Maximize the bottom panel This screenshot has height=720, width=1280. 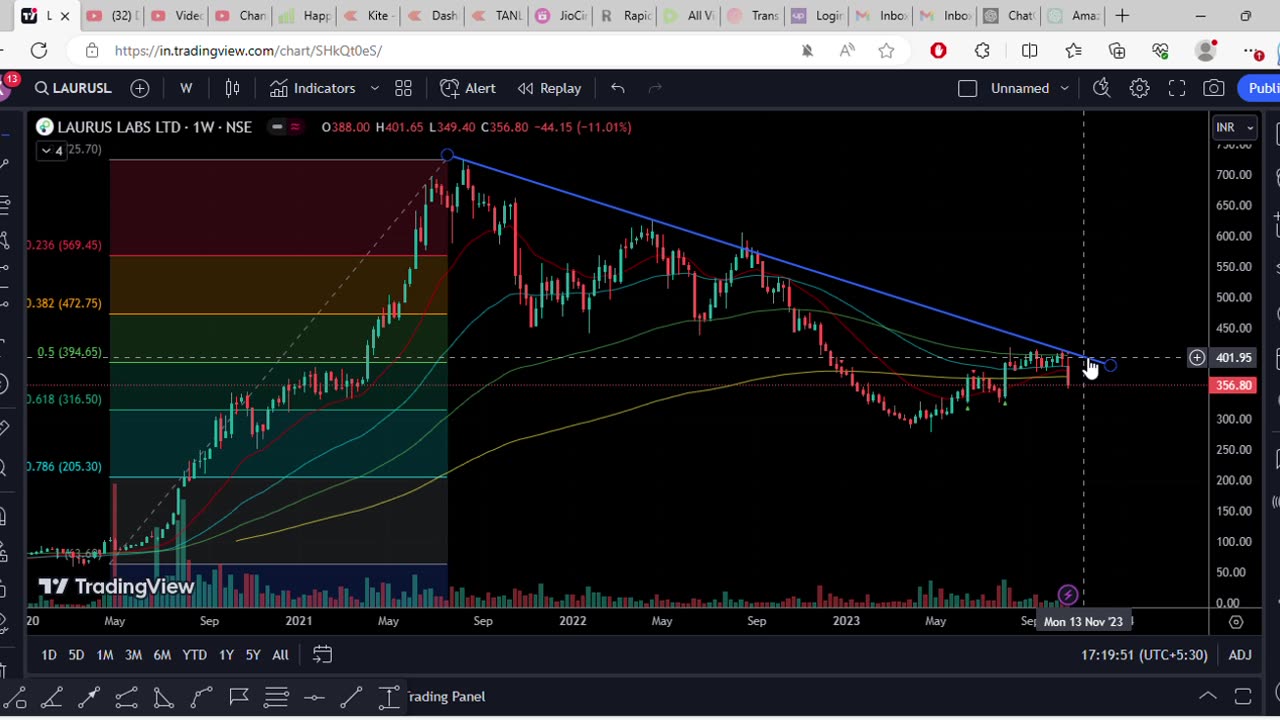pyautogui.click(x=1243, y=696)
